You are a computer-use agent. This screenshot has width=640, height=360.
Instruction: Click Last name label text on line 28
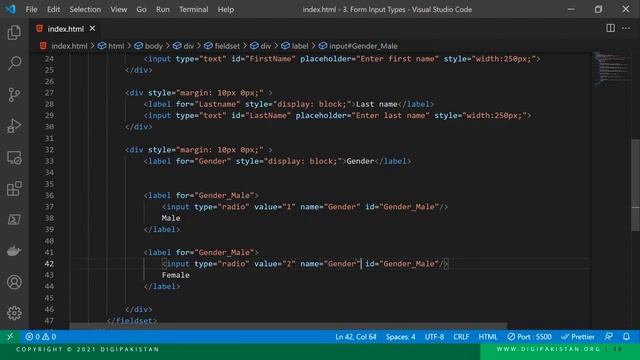(377, 104)
